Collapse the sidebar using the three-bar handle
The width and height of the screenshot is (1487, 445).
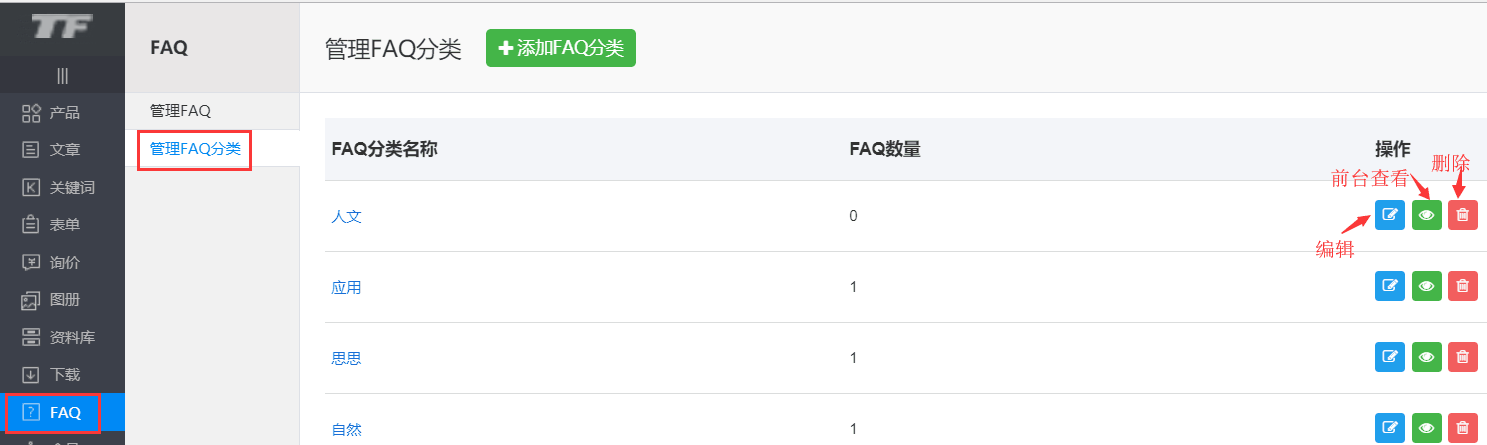click(x=62, y=75)
